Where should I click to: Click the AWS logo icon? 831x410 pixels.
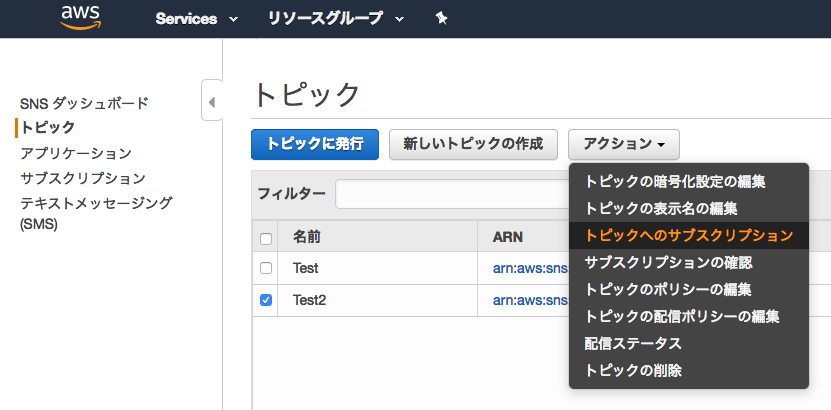80,18
